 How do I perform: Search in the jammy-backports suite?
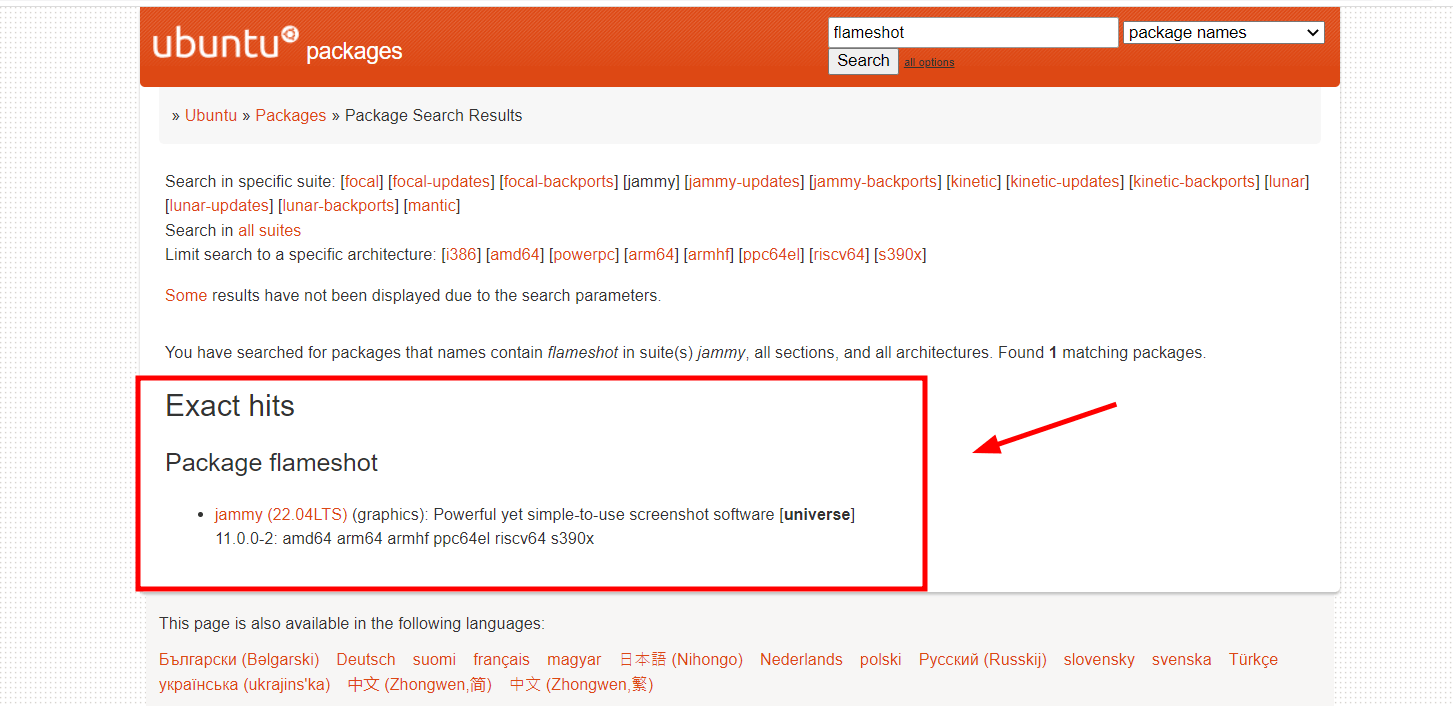875,181
